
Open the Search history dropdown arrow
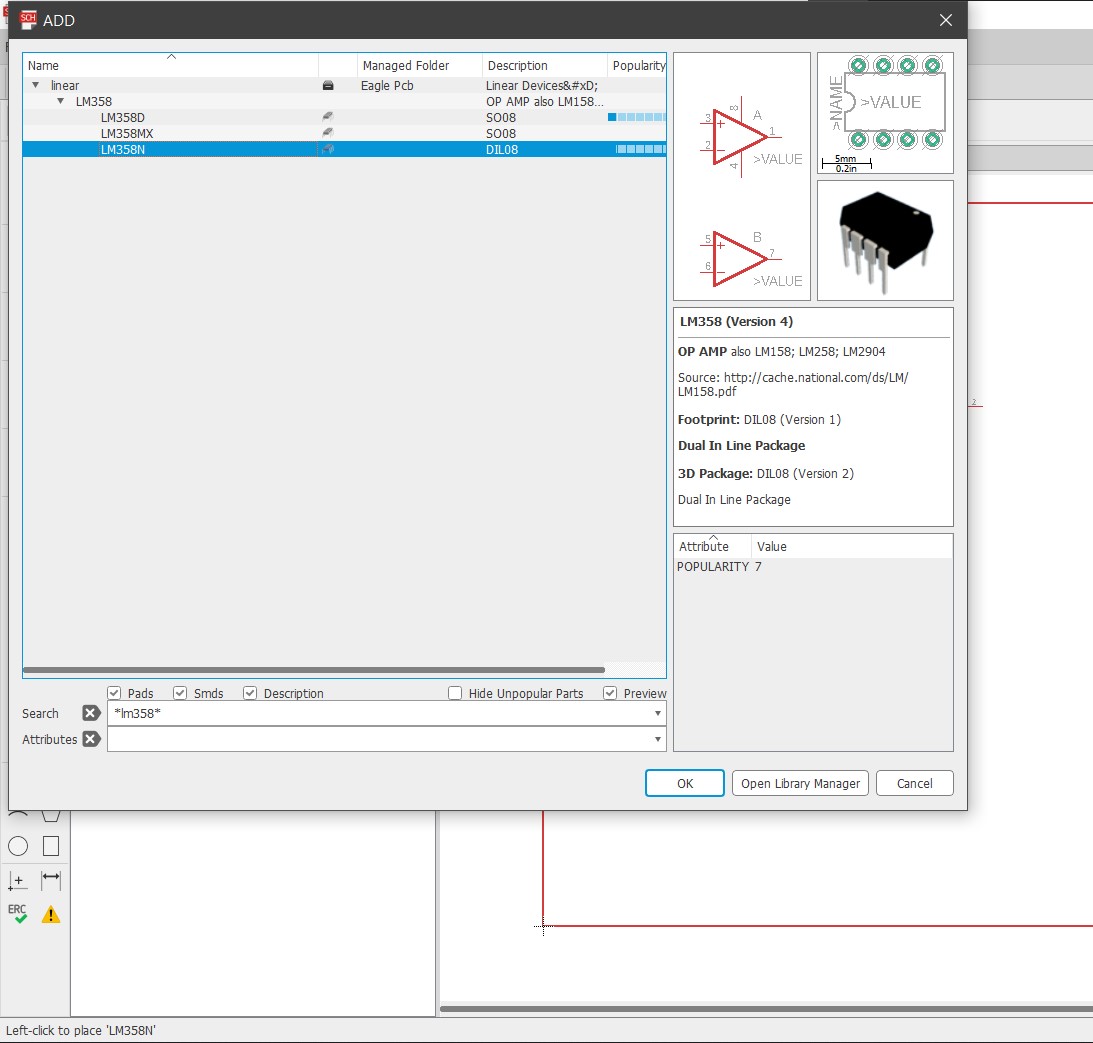[657, 713]
